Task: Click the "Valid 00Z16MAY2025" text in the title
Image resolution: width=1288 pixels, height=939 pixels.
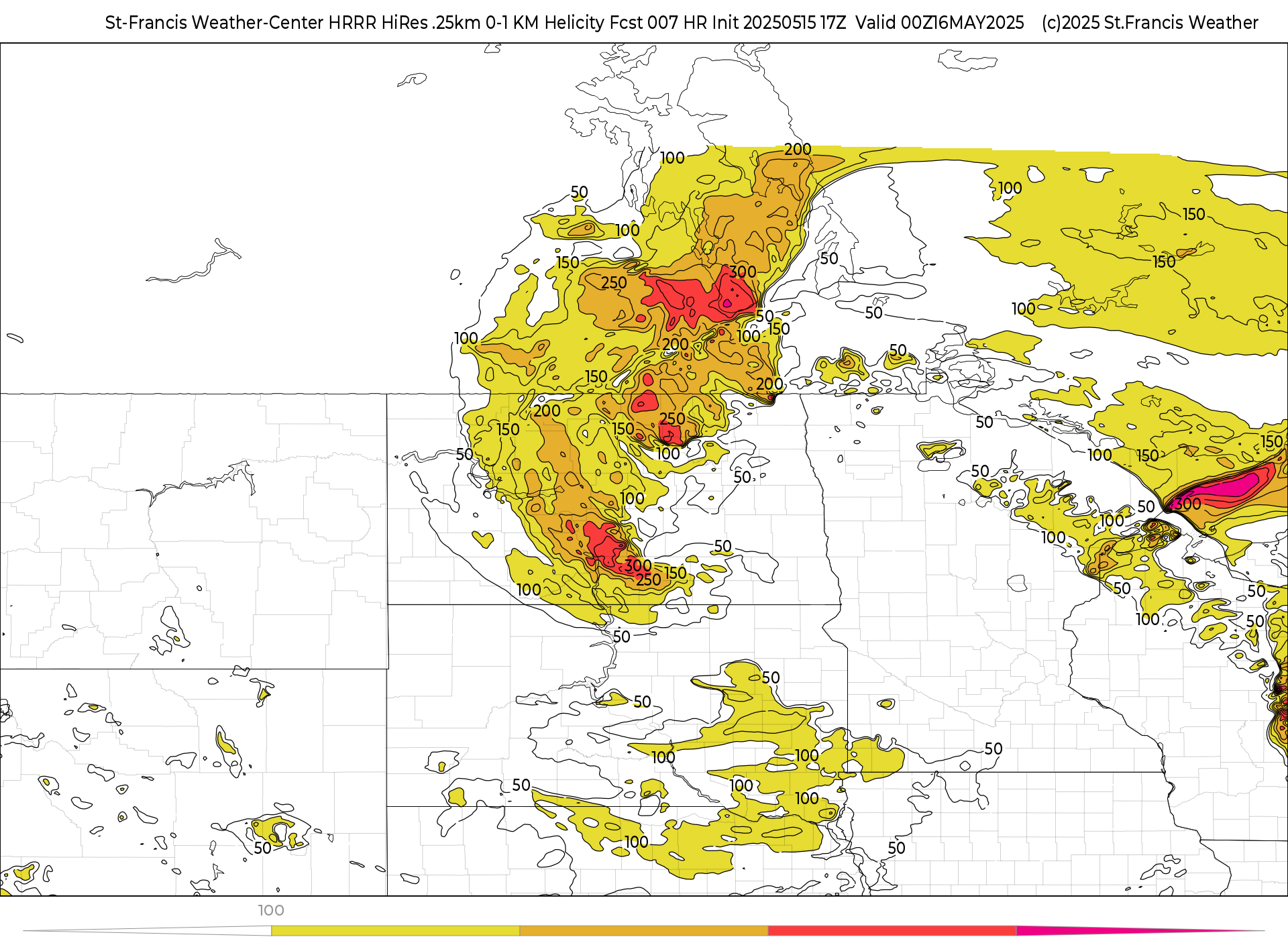Action: click(x=940, y=23)
